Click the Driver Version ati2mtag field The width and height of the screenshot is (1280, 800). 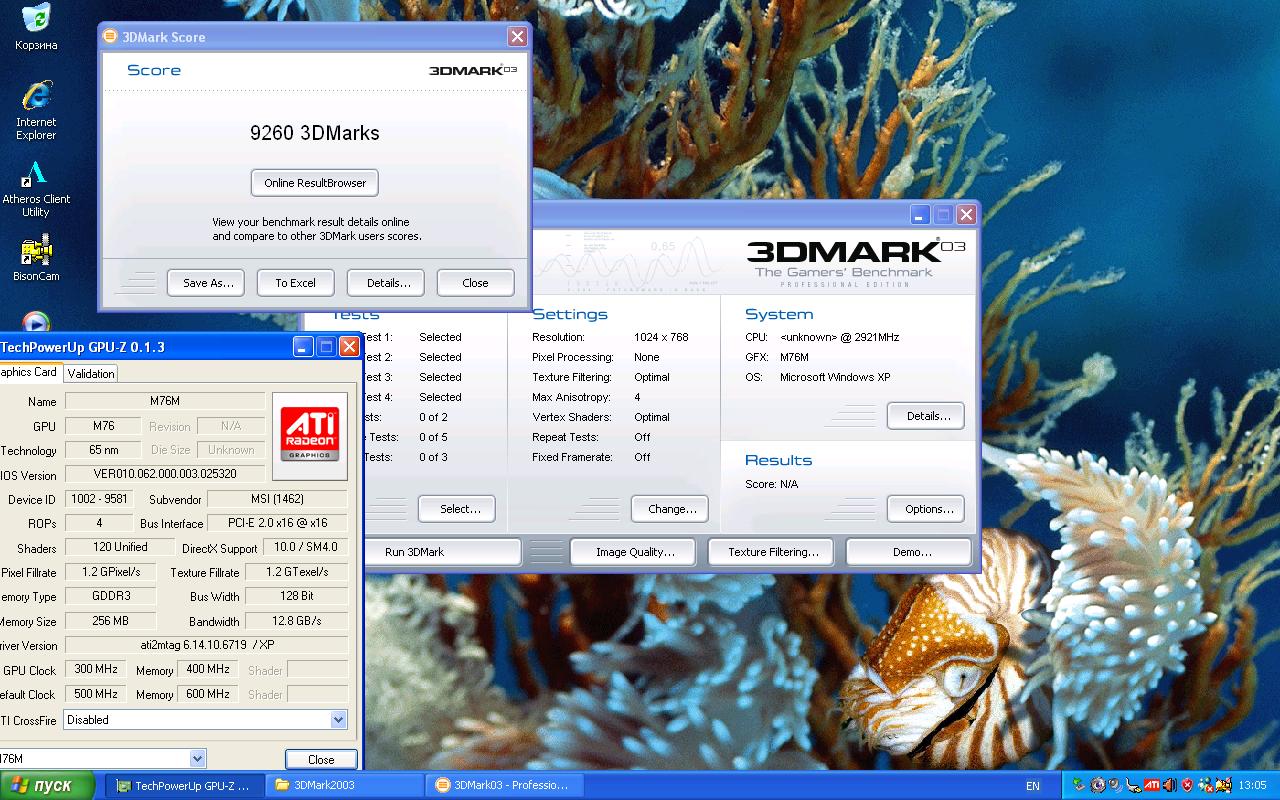coord(206,645)
